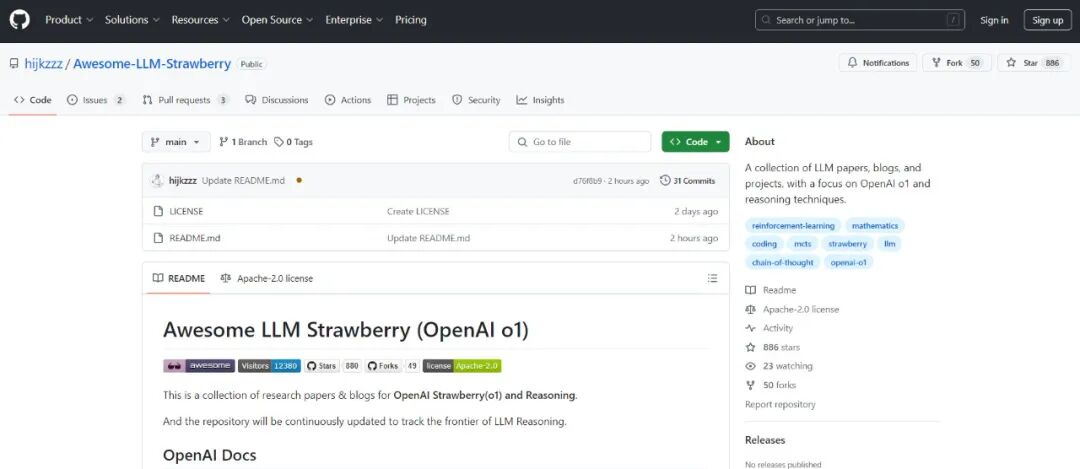
Task: Open the hijkzzz user profile link
Action: (43, 63)
